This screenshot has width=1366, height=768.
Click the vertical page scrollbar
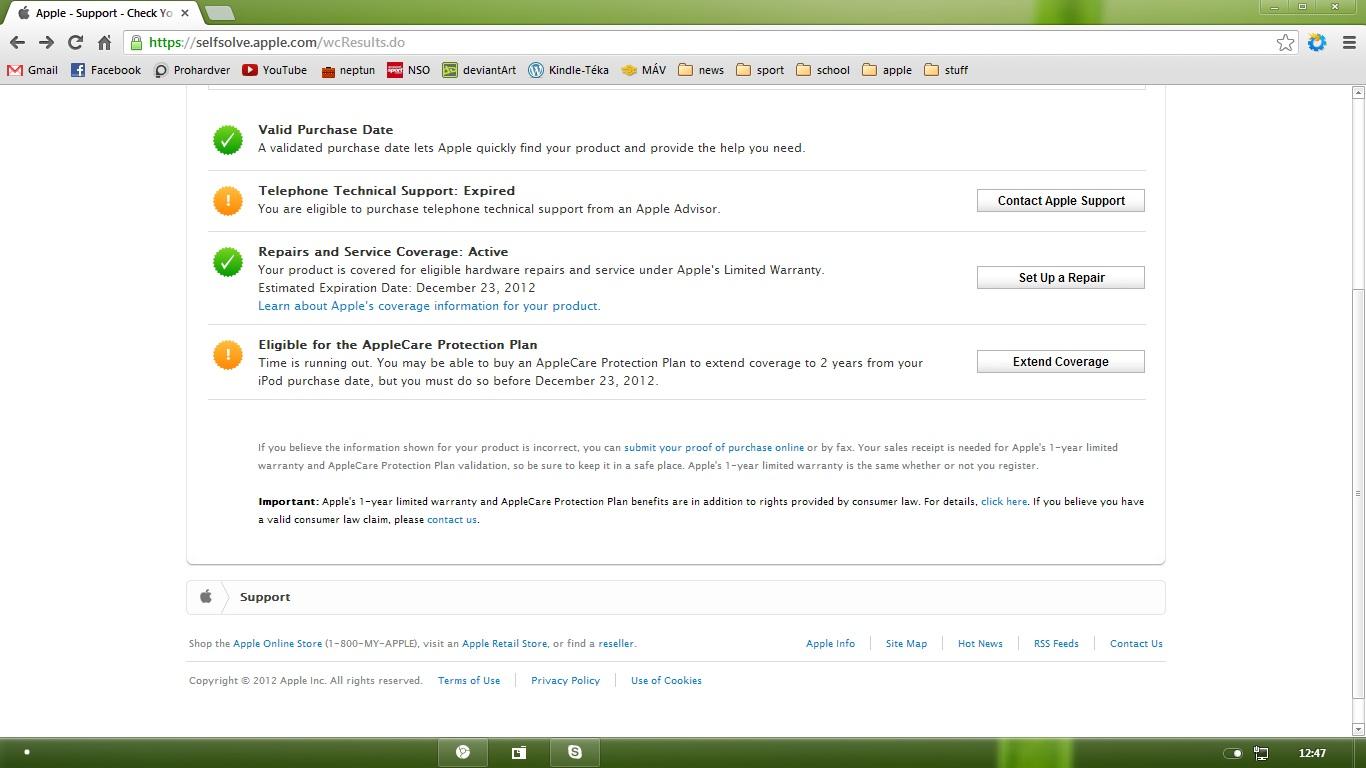[x=1358, y=493]
